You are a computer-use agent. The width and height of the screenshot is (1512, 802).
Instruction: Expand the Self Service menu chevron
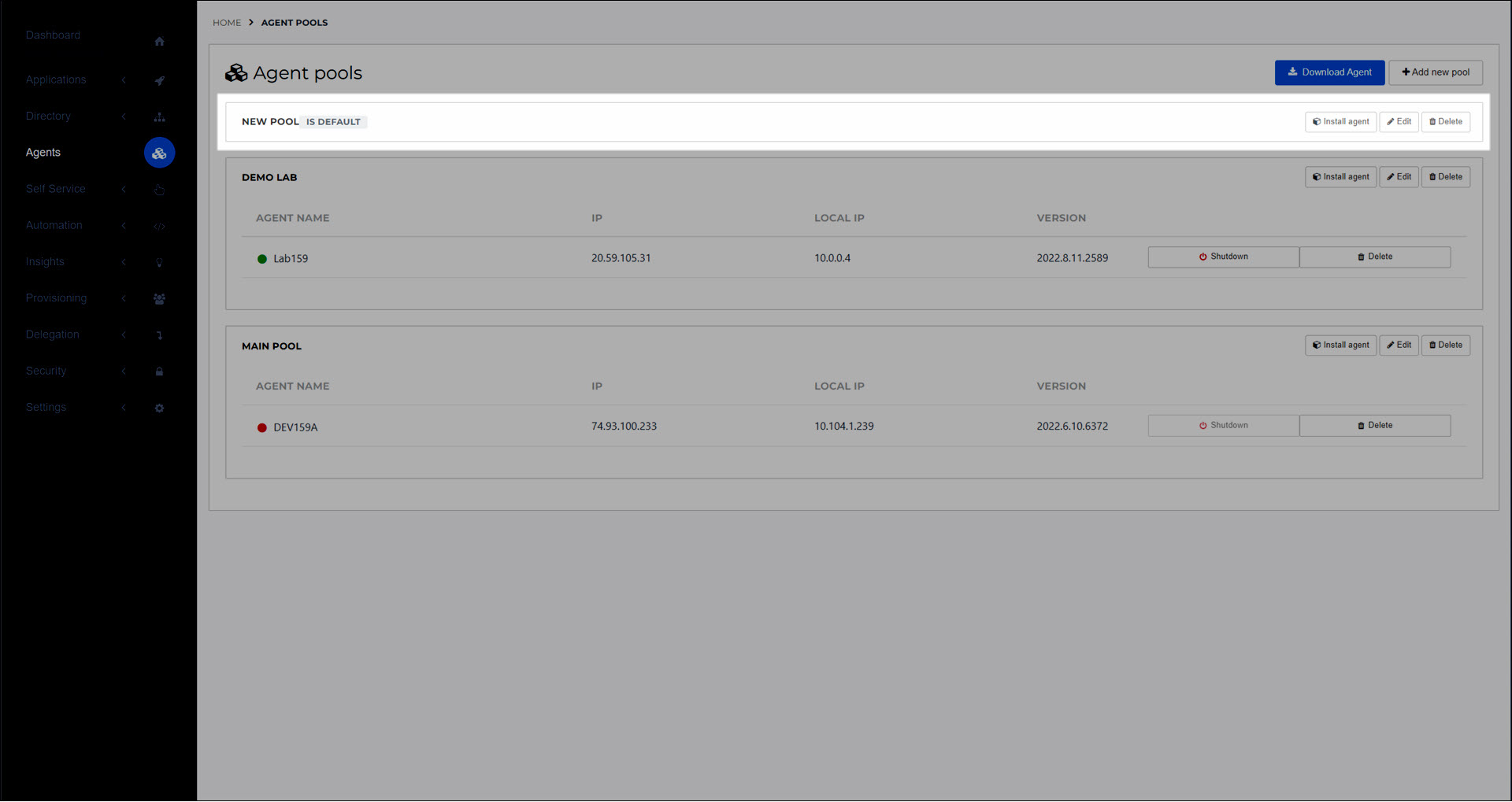tap(124, 189)
